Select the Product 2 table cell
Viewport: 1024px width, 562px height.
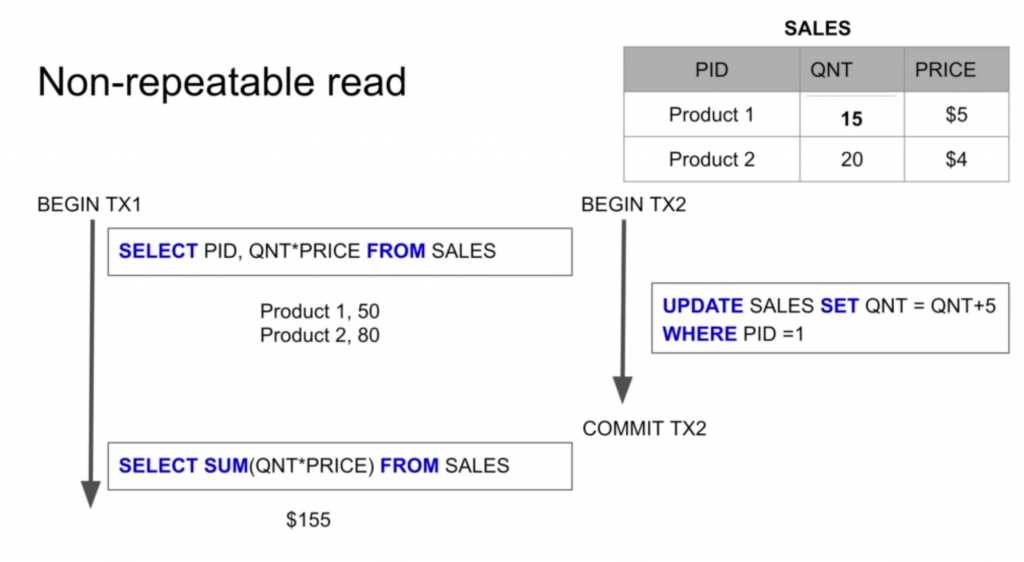(x=711, y=159)
